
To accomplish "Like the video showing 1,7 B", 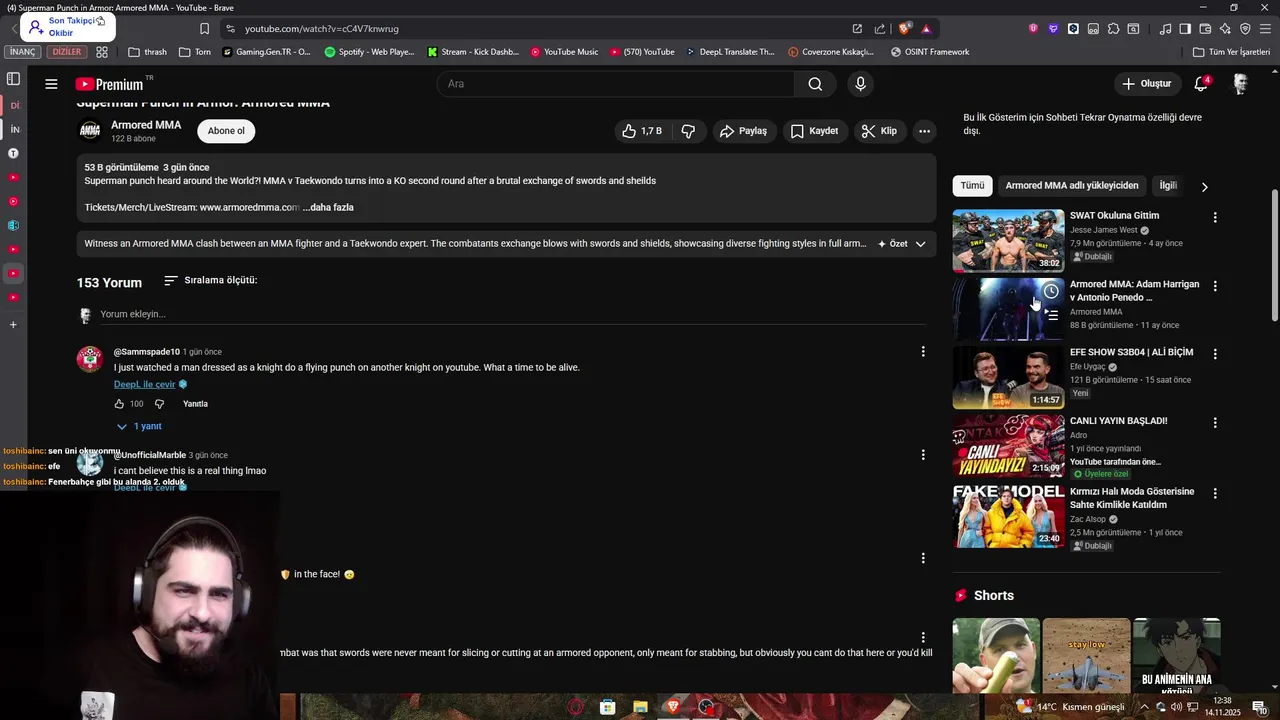I will pos(641,131).
